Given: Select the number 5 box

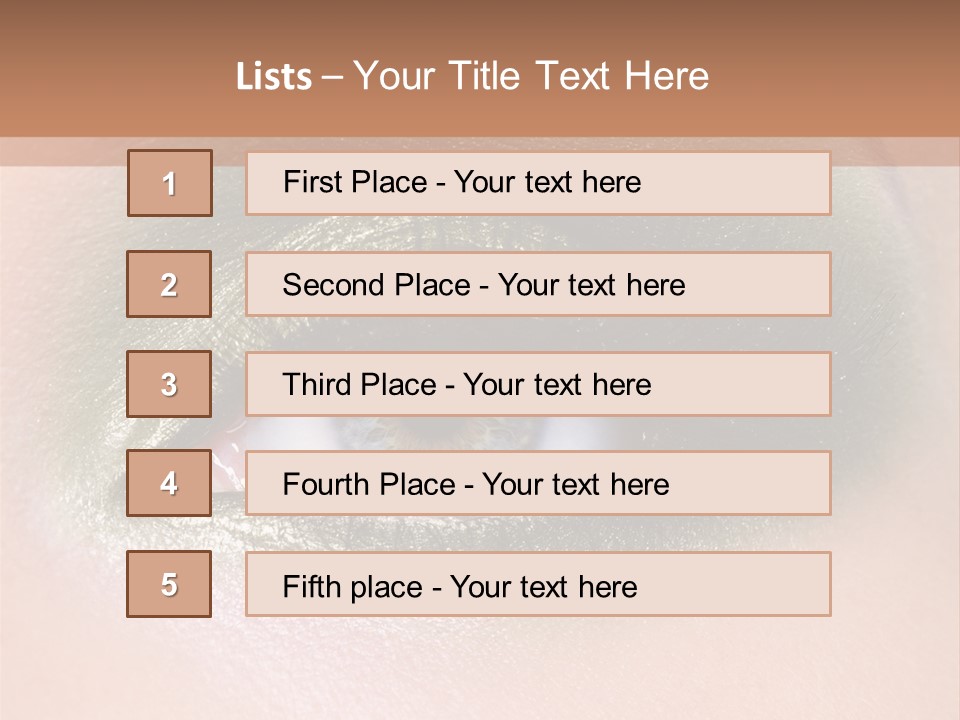Looking at the screenshot, I should click(x=169, y=584).
